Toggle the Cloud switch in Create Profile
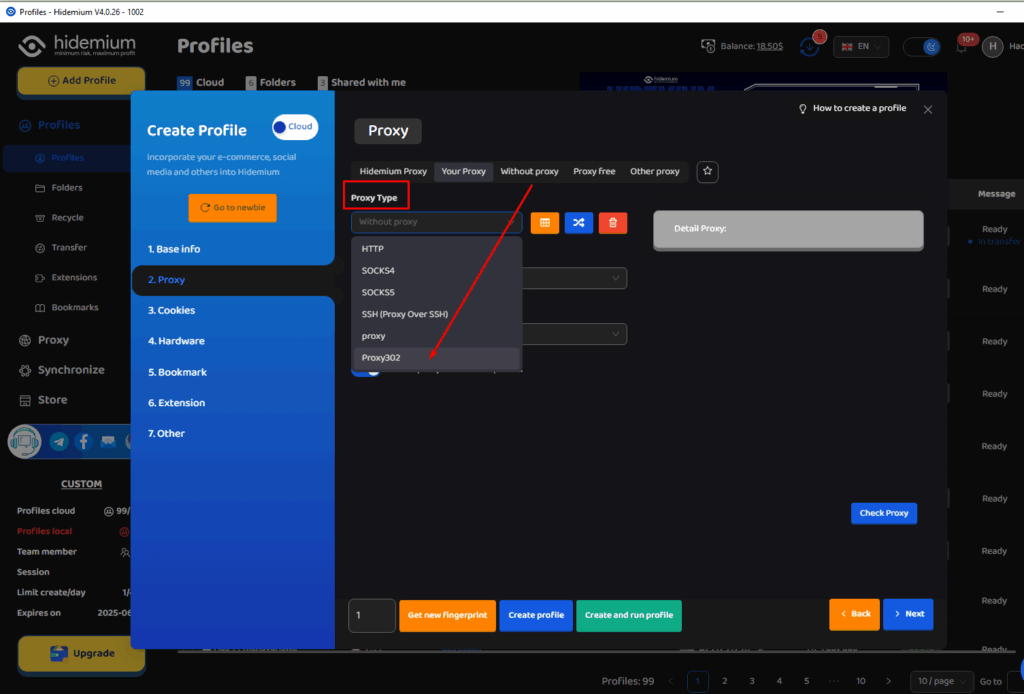This screenshot has width=1024, height=694. (x=295, y=127)
